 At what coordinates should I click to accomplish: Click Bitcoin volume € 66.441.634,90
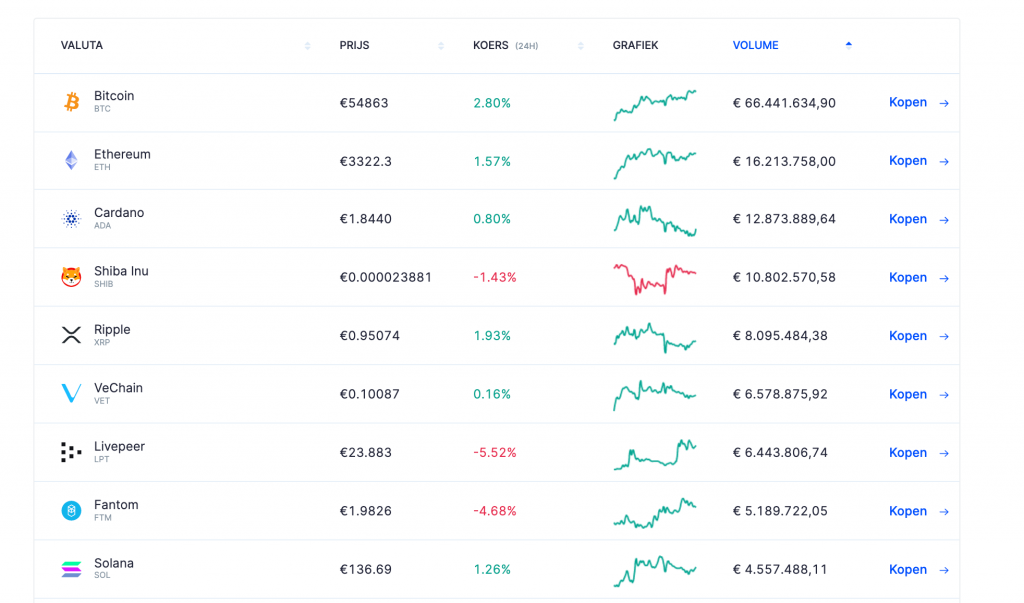[x=784, y=103]
